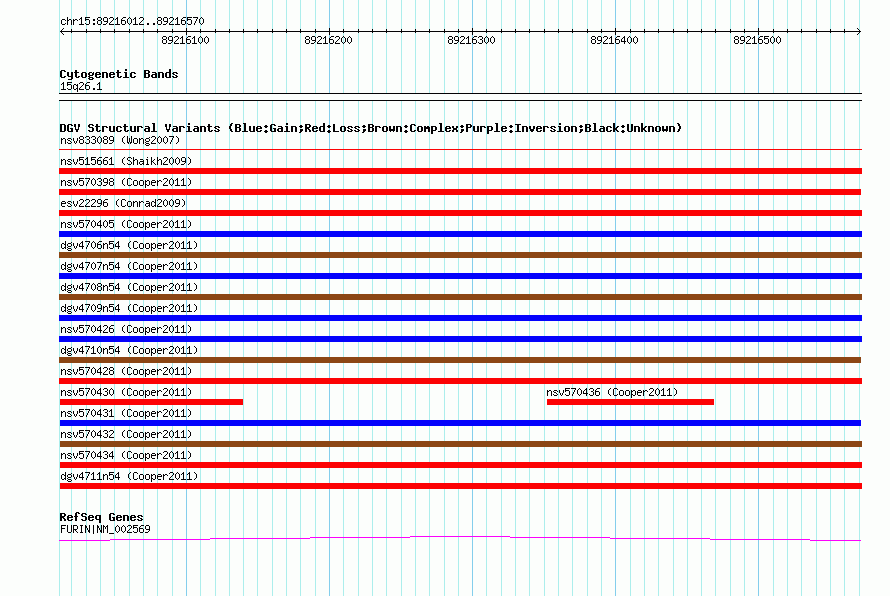Viewport: 890px width, 596px height.
Task: Select the brown dgv4708n54 complex bar
Action: pos(460,297)
